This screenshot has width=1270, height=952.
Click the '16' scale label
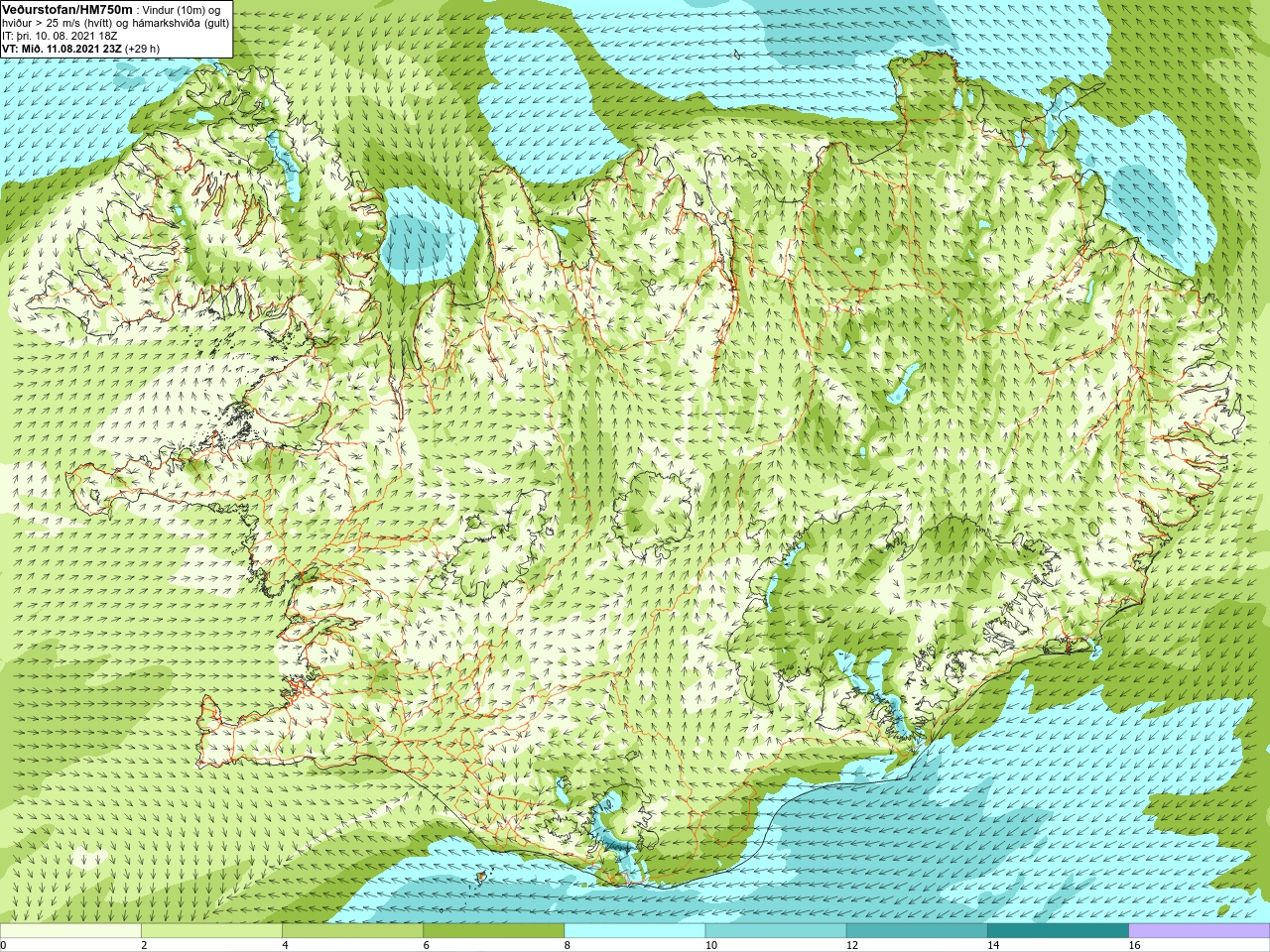coord(1134,945)
